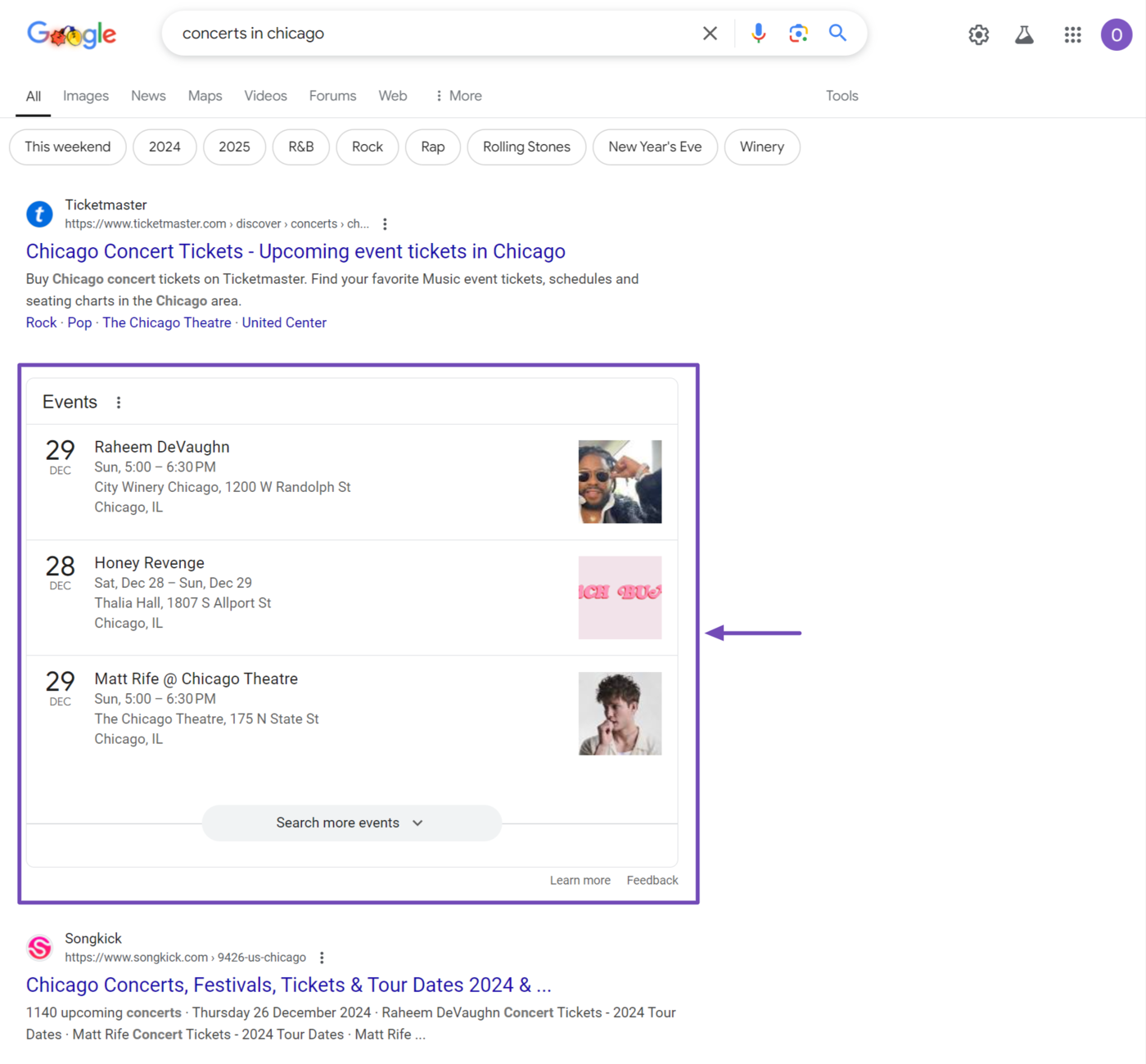Image resolution: width=1146 pixels, height=1064 pixels.
Task: Apply the Rap filter chip
Action: tap(433, 147)
